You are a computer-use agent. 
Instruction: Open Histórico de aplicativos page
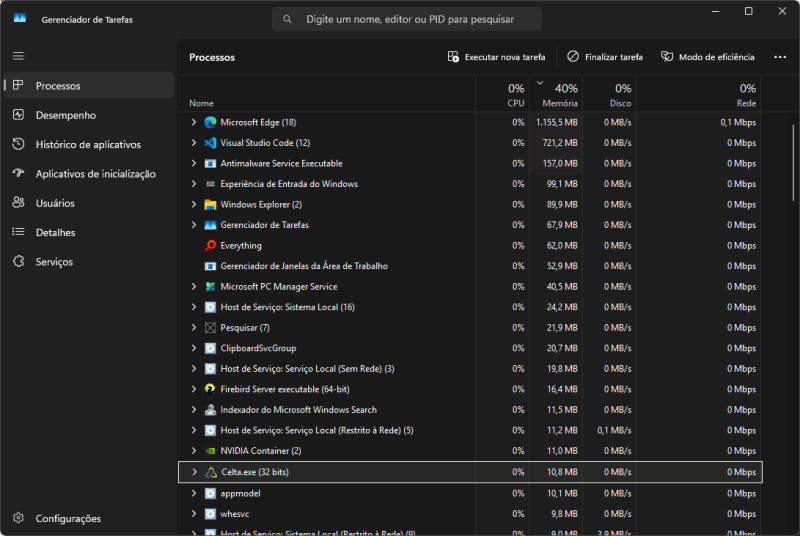pyautogui.click(x=88, y=144)
